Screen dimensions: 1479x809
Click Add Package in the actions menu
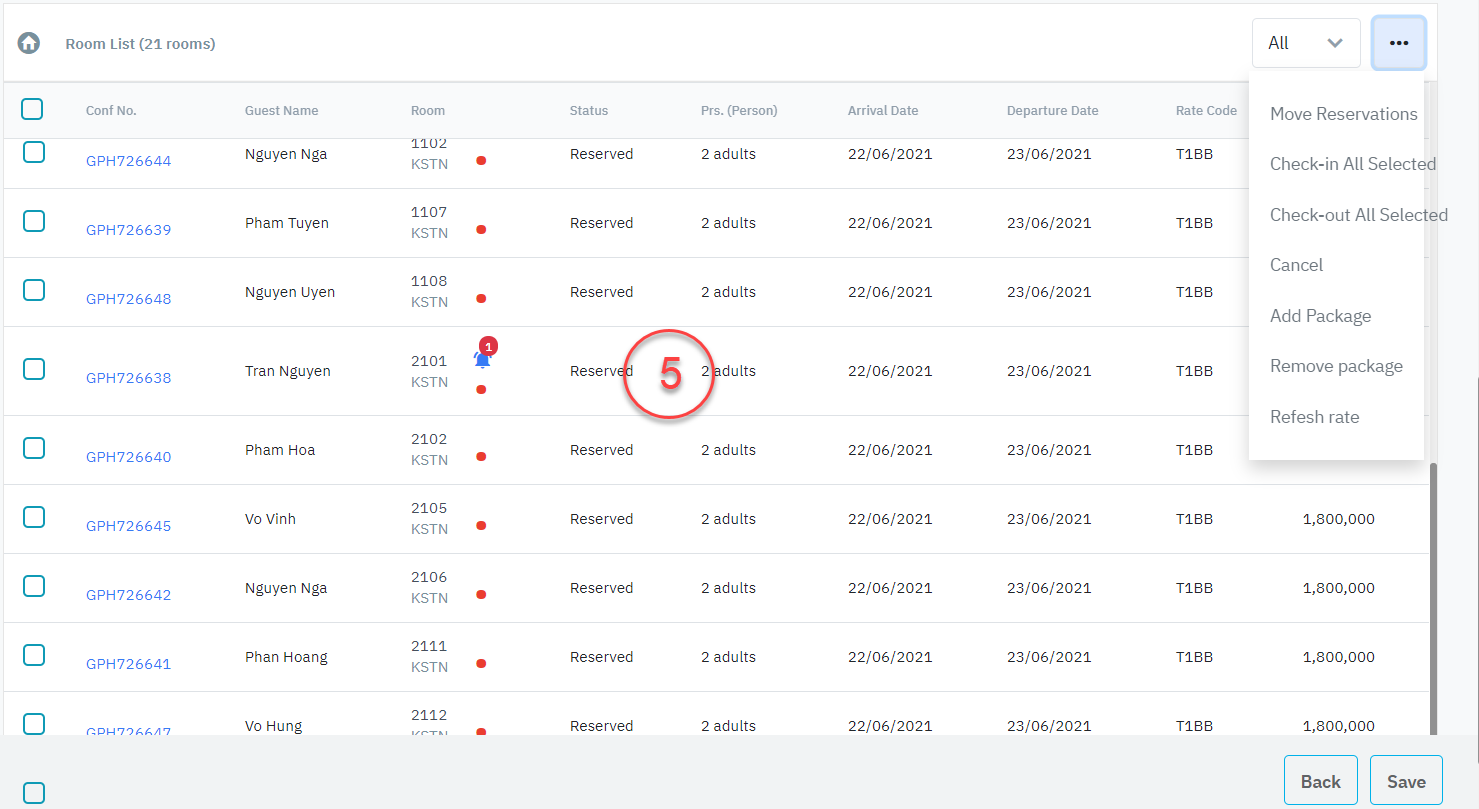[x=1320, y=316]
